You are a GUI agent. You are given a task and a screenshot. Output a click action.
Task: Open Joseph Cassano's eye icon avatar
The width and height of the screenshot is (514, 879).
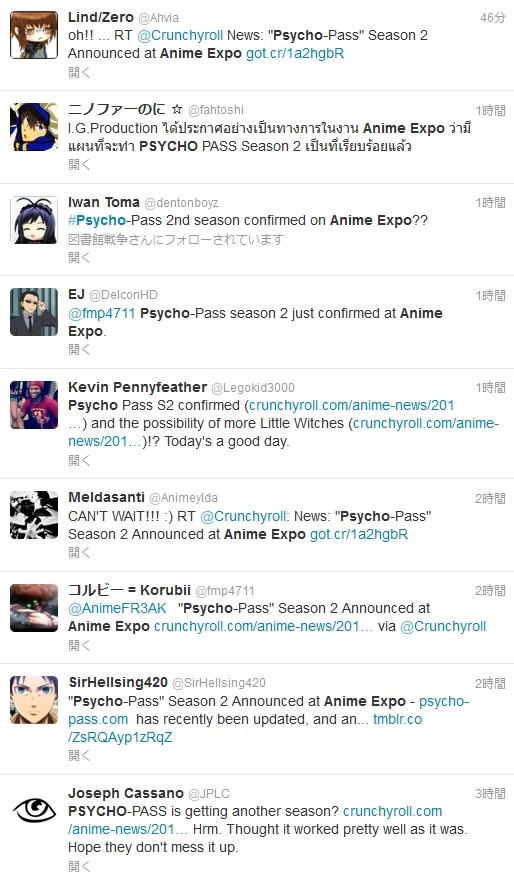click(x=34, y=811)
